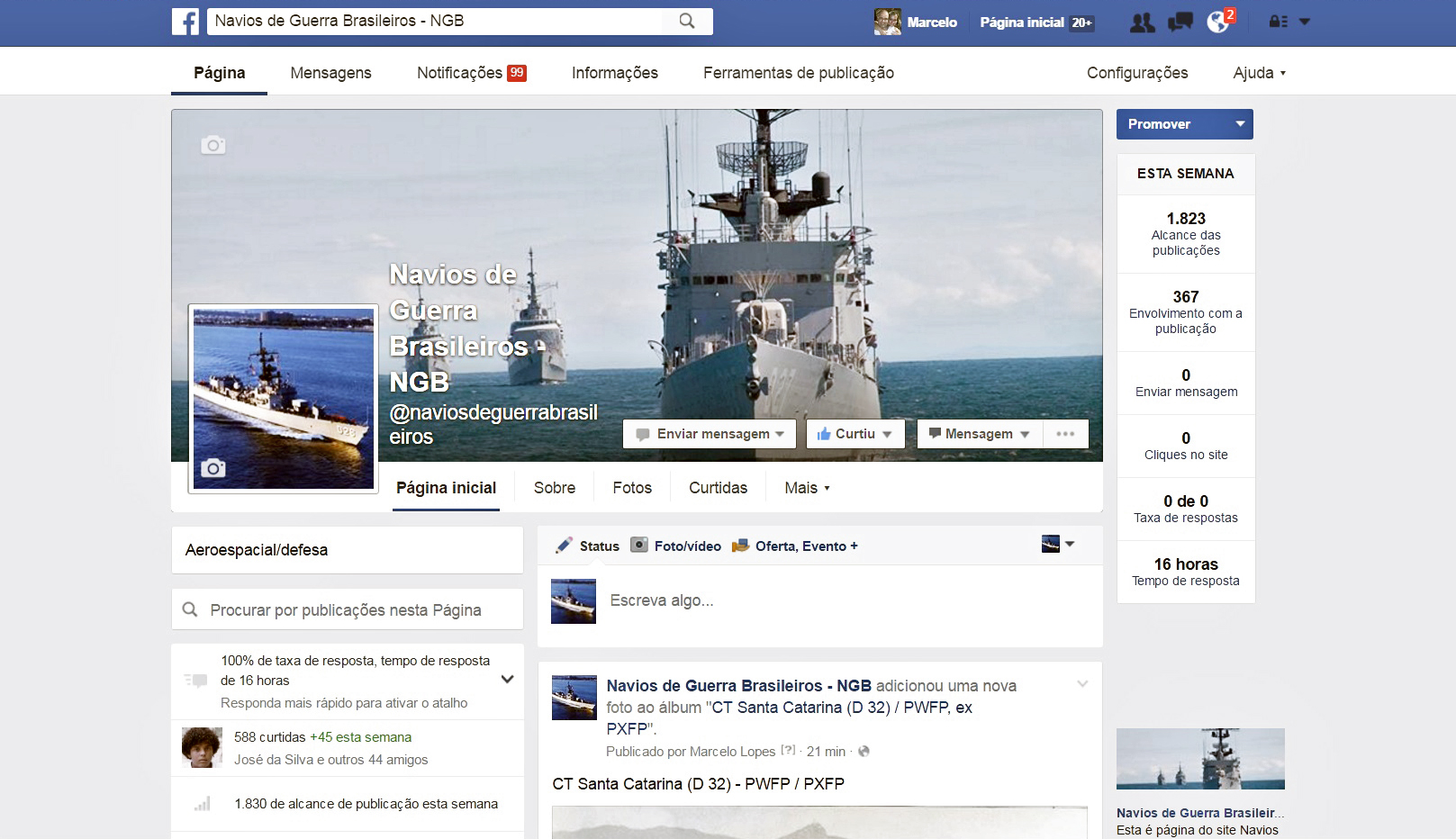Click Procurar por publicações nesta Página field

[348, 610]
